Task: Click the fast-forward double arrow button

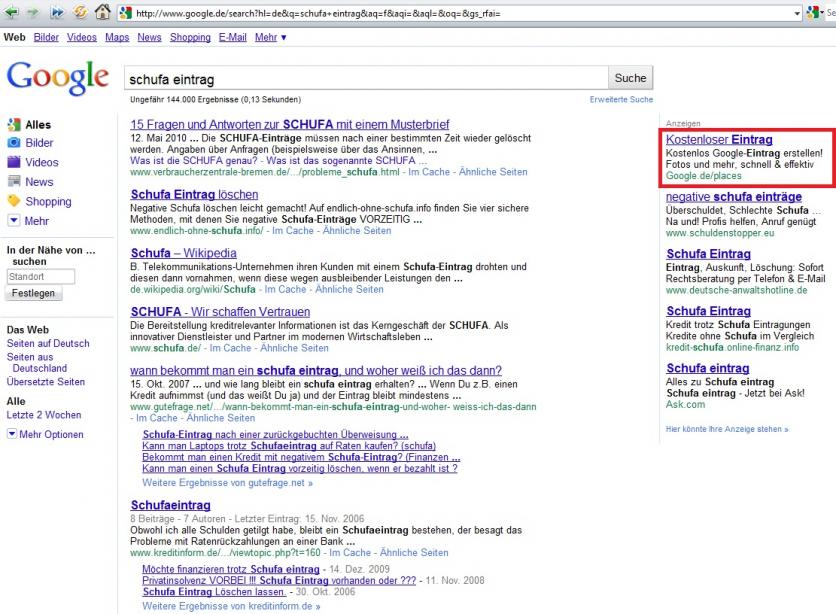Action: pos(57,12)
